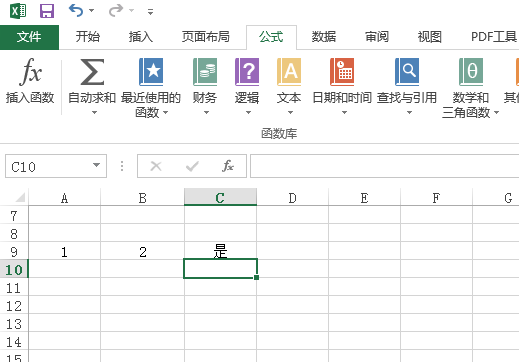Click inside the formula bar input
Viewport: 519px width, 362px height.
click(x=384, y=166)
